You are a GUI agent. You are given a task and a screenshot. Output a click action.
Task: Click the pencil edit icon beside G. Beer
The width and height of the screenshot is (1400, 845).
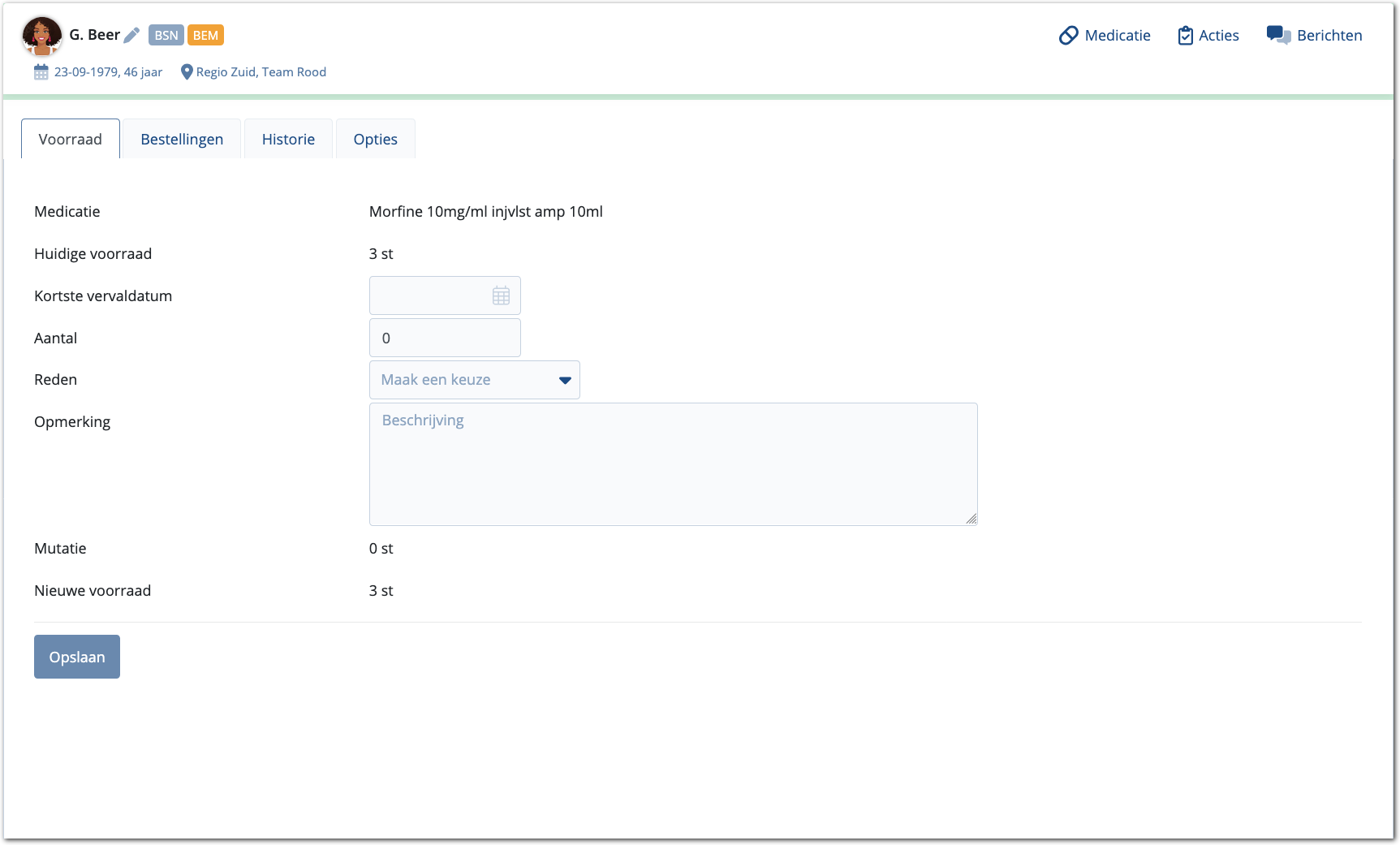point(131,35)
